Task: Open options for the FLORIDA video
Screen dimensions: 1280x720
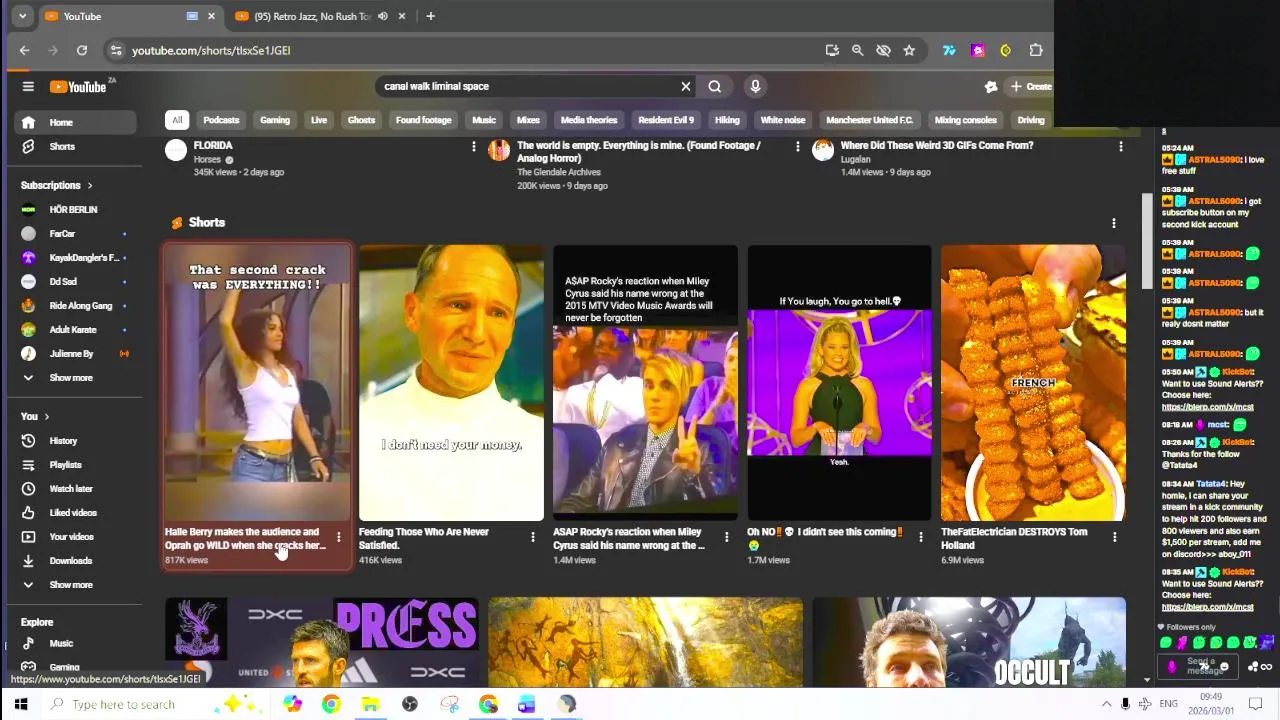Action: coord(473,147)
